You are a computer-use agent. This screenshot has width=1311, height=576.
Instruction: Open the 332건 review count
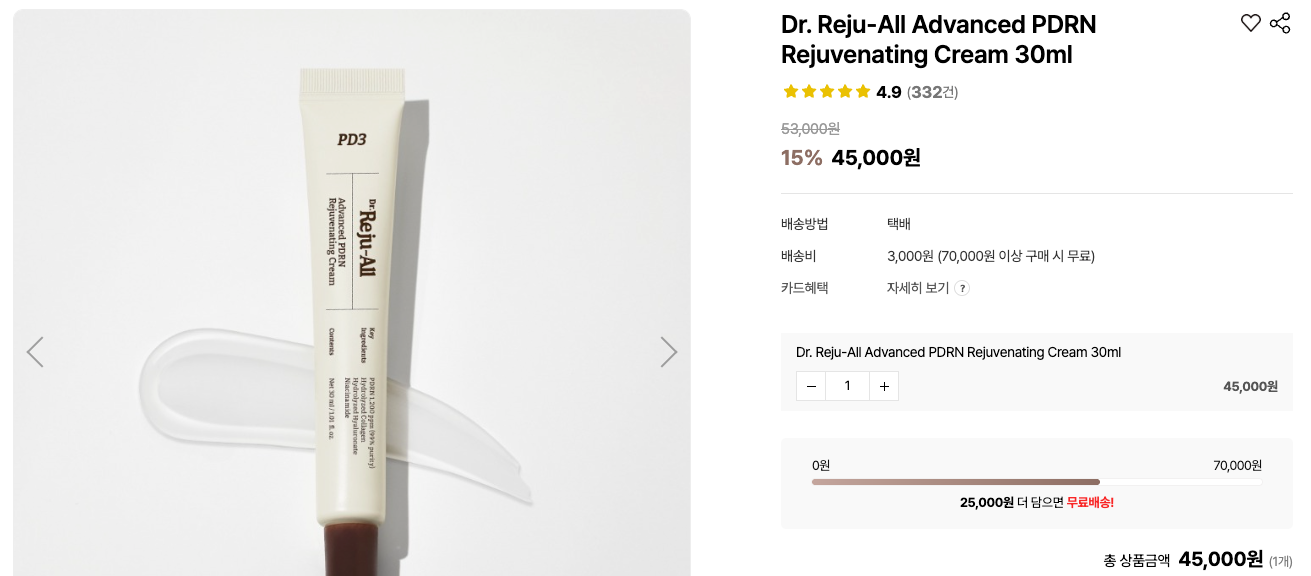coord(932,92)
